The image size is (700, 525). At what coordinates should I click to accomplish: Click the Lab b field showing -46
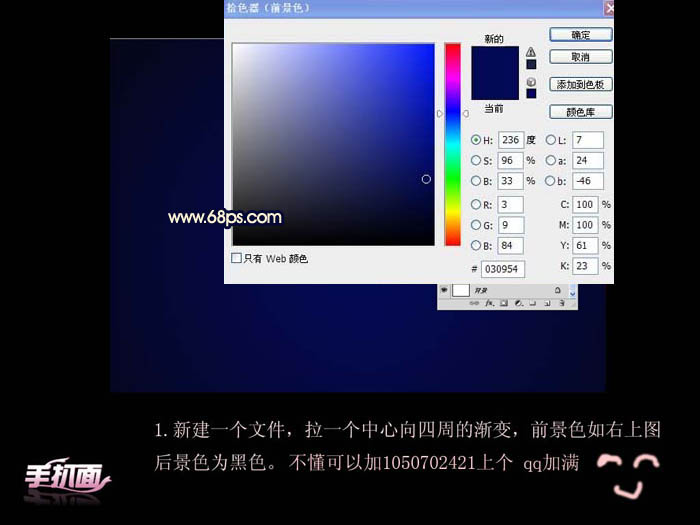click(x=588, y=181)
